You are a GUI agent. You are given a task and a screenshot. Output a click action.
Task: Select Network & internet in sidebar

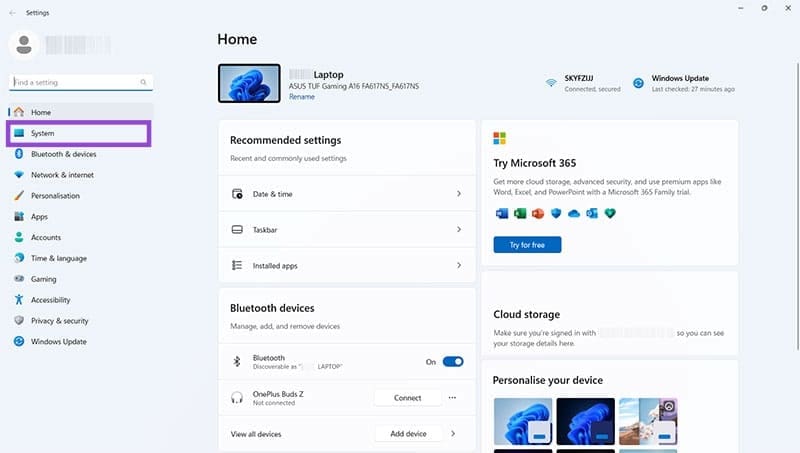click(62, 175)
